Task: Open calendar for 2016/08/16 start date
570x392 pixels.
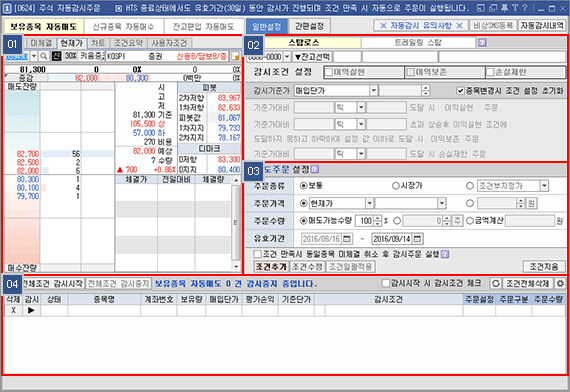Action: click(347, 239)
